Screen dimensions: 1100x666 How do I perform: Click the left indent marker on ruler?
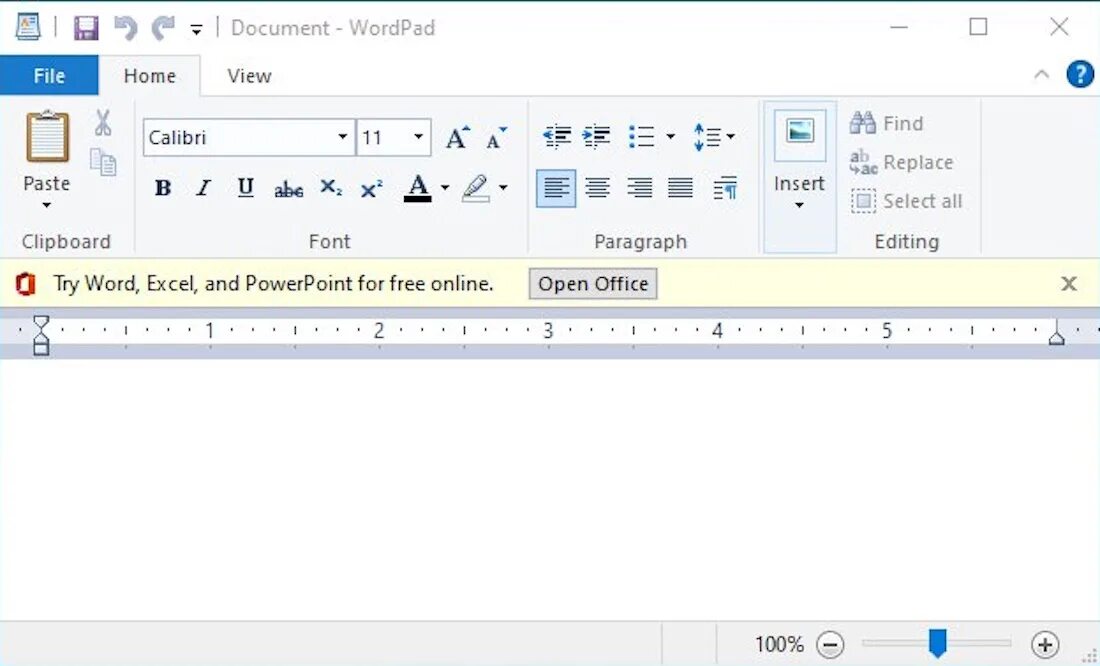[x=41, y=335]
